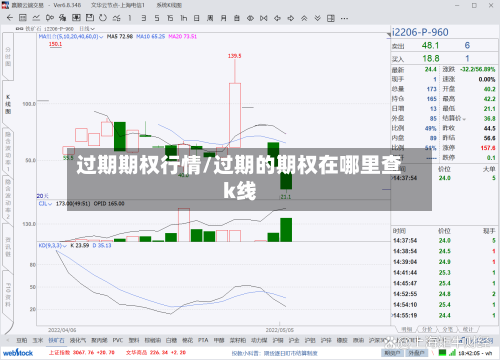Shift chart left with left arrow icon
500x360 pixels.
point(277,18)
